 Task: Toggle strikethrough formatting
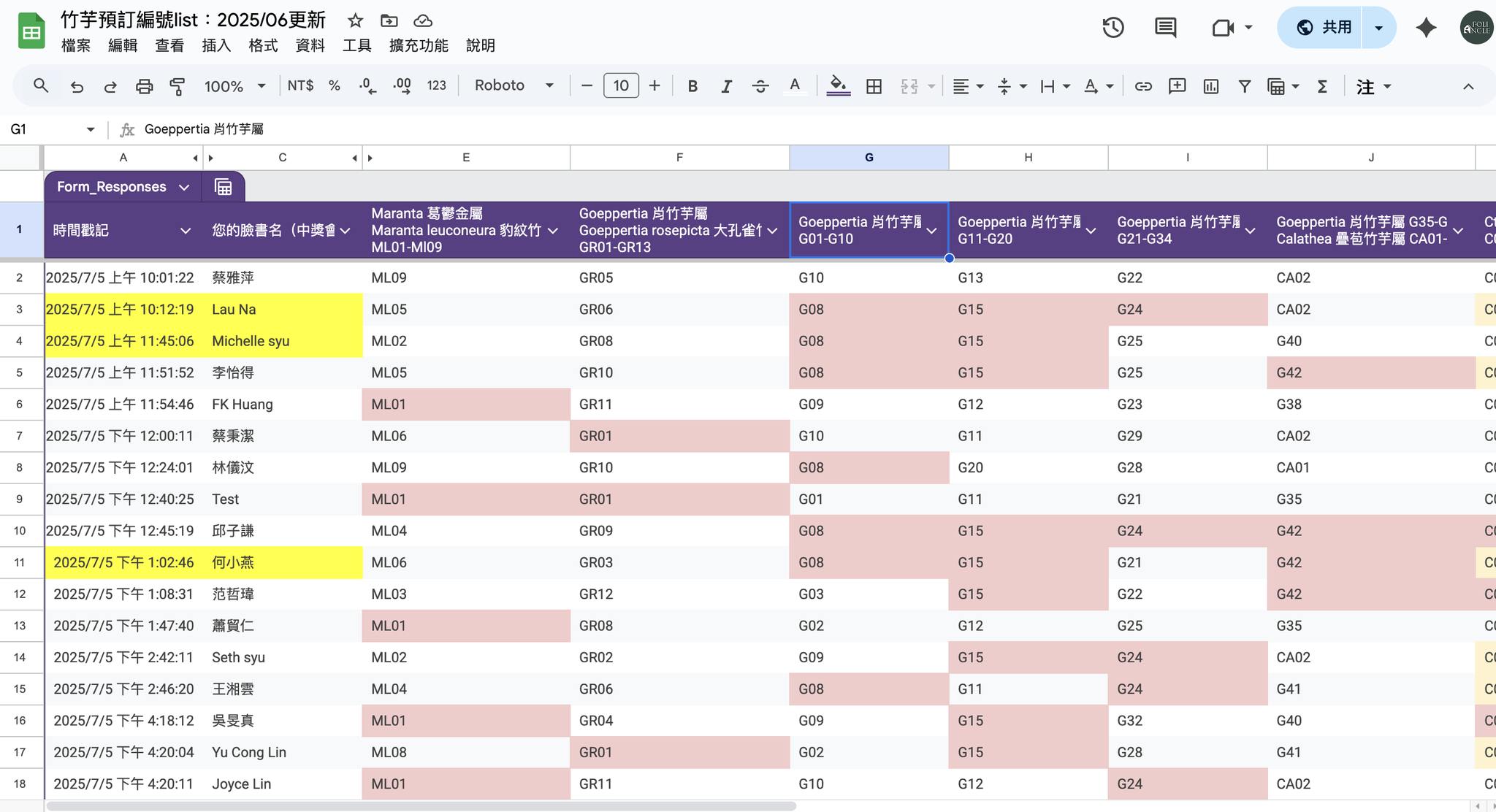point(760,86)
